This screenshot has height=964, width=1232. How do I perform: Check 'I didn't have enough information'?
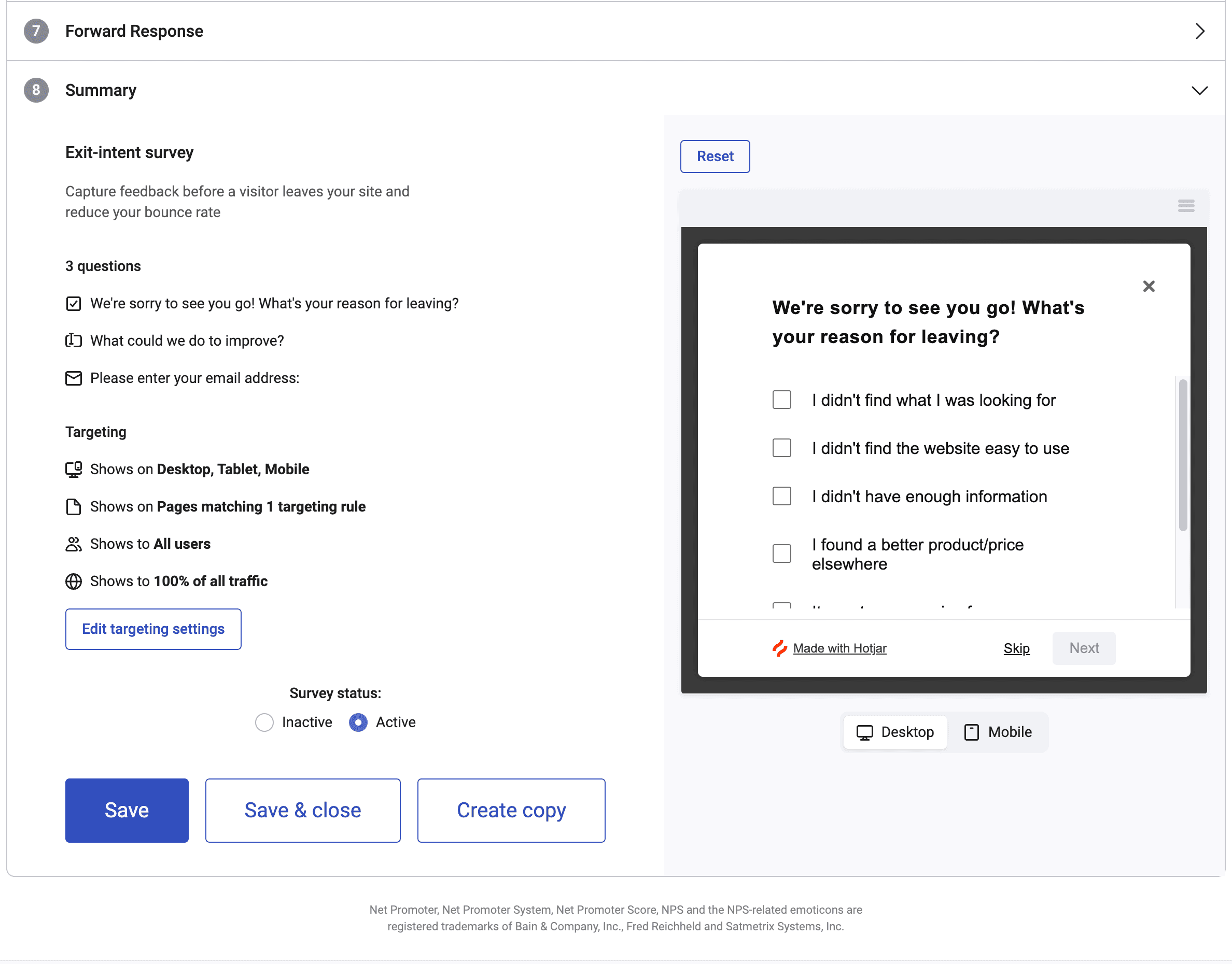pos(781,496)
